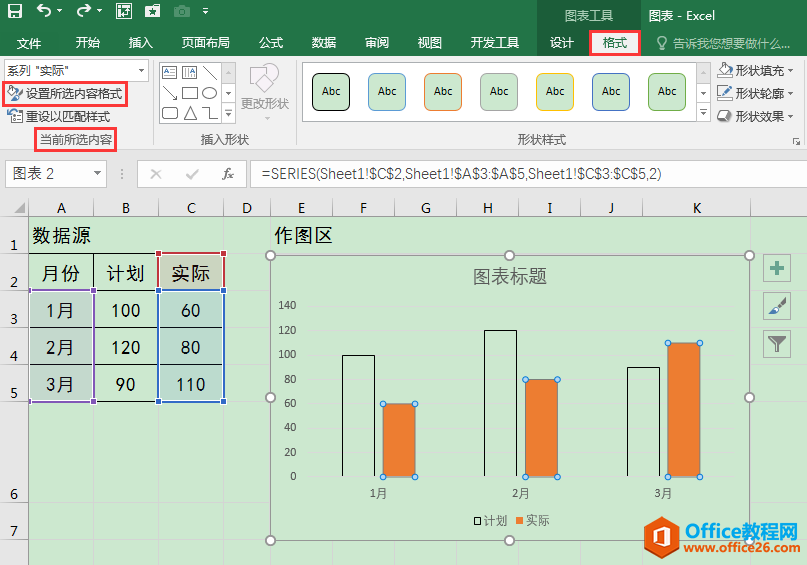Open the 文件 menu tab
Image resolution: width=807 pixels, height=565 pixels.
click(29, 43)
